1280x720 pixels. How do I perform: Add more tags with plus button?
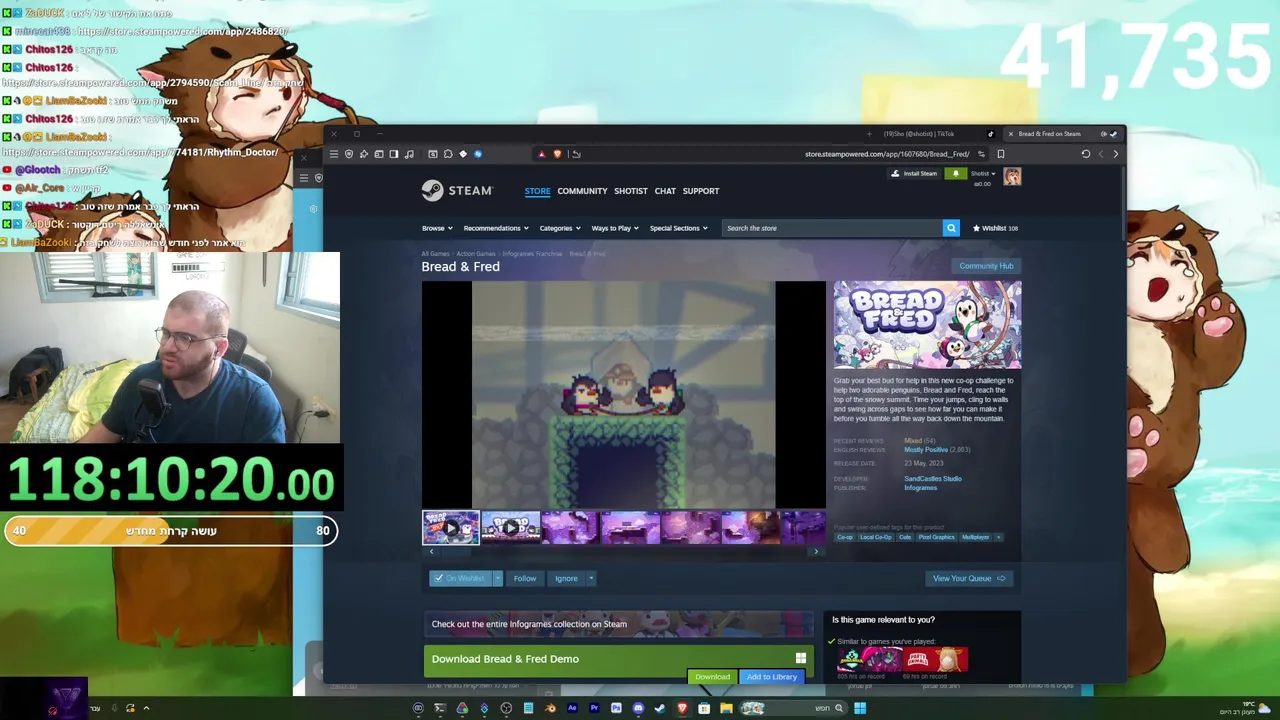[x=998, y=537]
